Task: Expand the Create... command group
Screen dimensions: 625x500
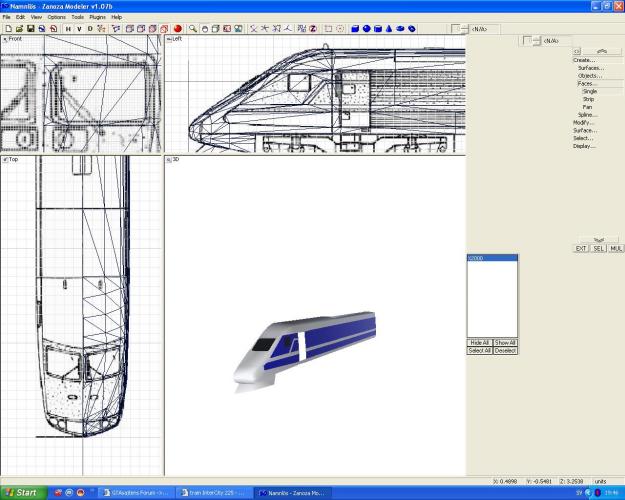Action: 584,60
